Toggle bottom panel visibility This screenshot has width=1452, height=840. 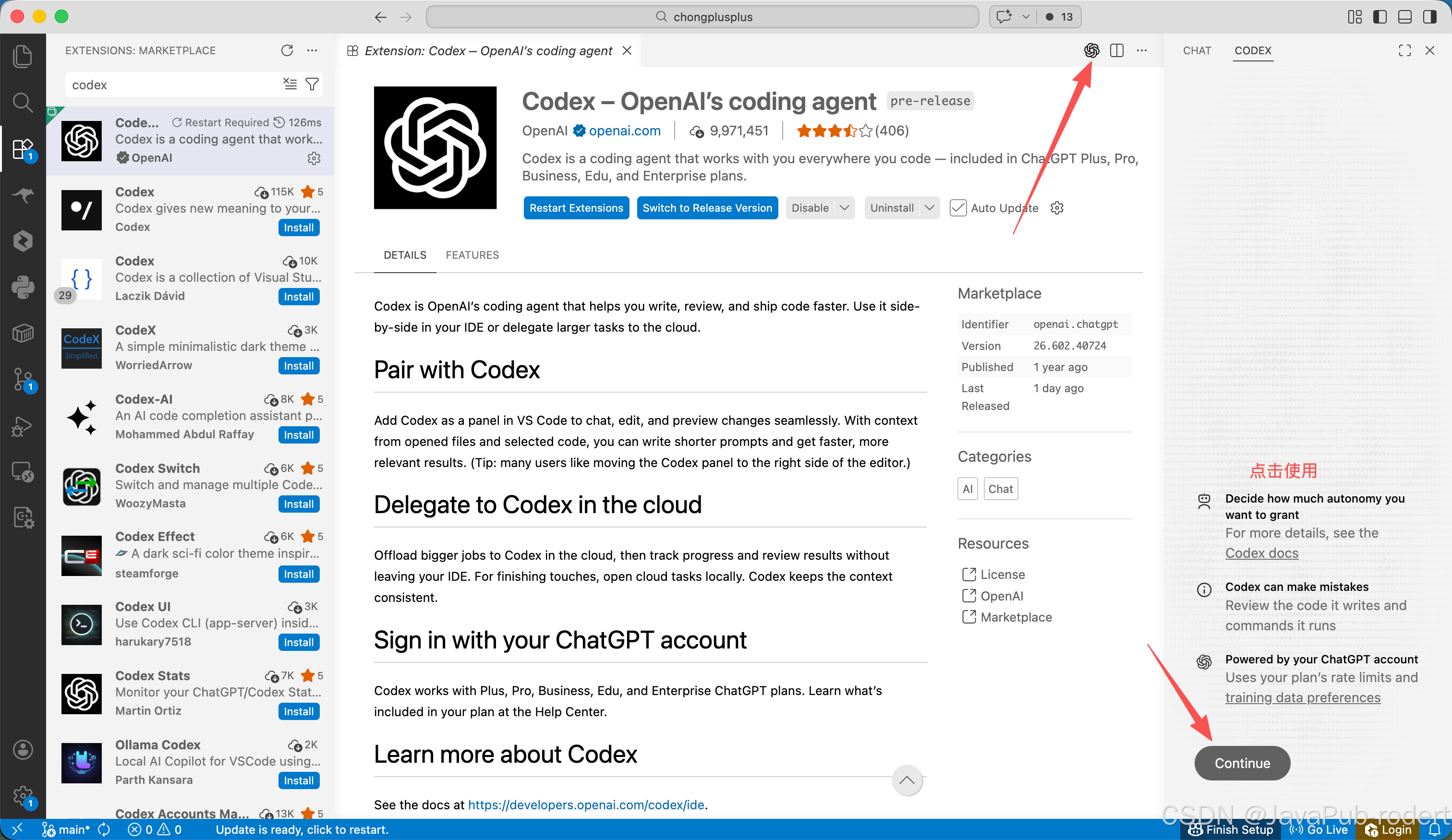[x=1405, y=17]
